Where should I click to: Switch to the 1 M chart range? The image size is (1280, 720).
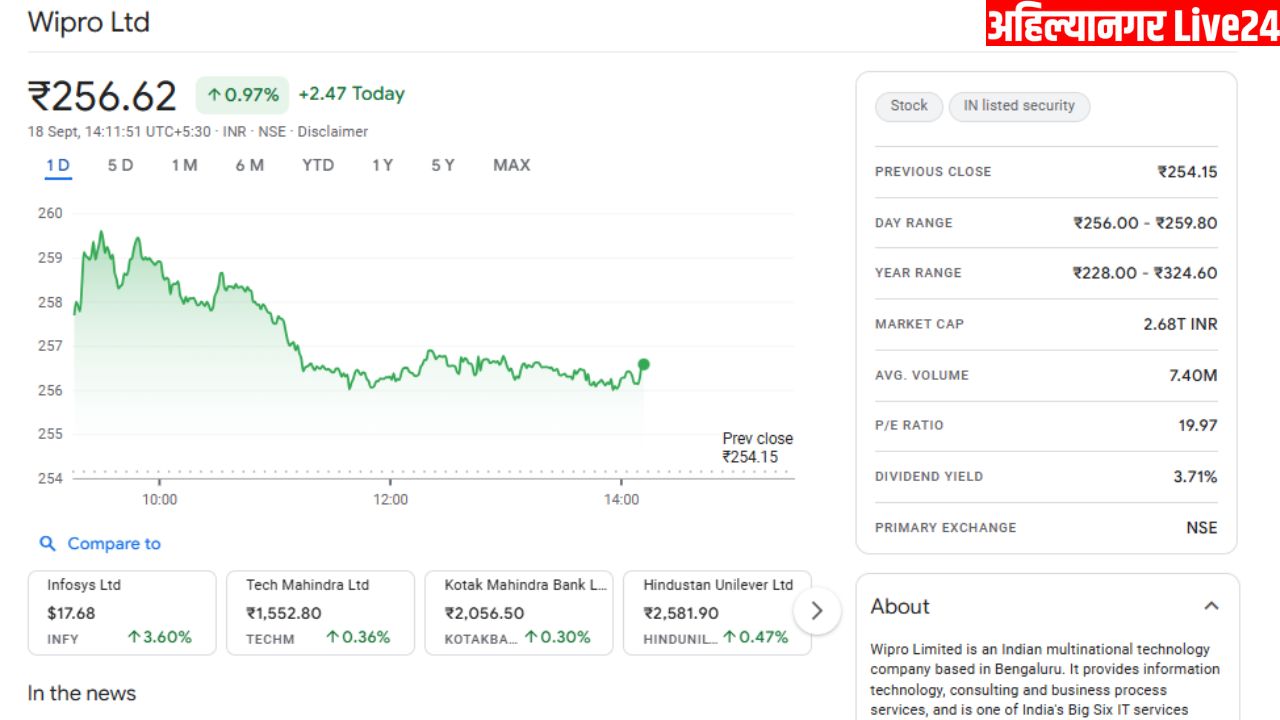click(184, 165)
